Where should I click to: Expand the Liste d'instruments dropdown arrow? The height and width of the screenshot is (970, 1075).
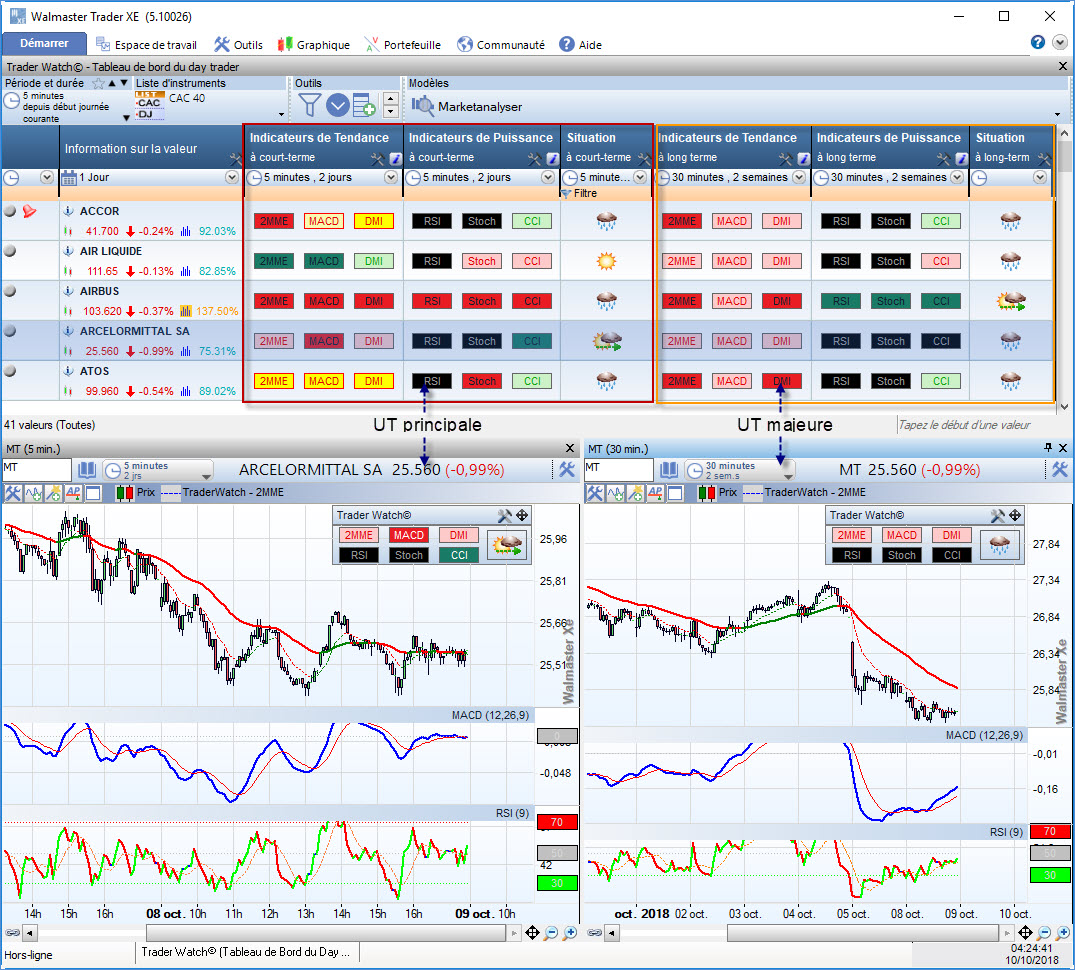[x=281, y=114]
